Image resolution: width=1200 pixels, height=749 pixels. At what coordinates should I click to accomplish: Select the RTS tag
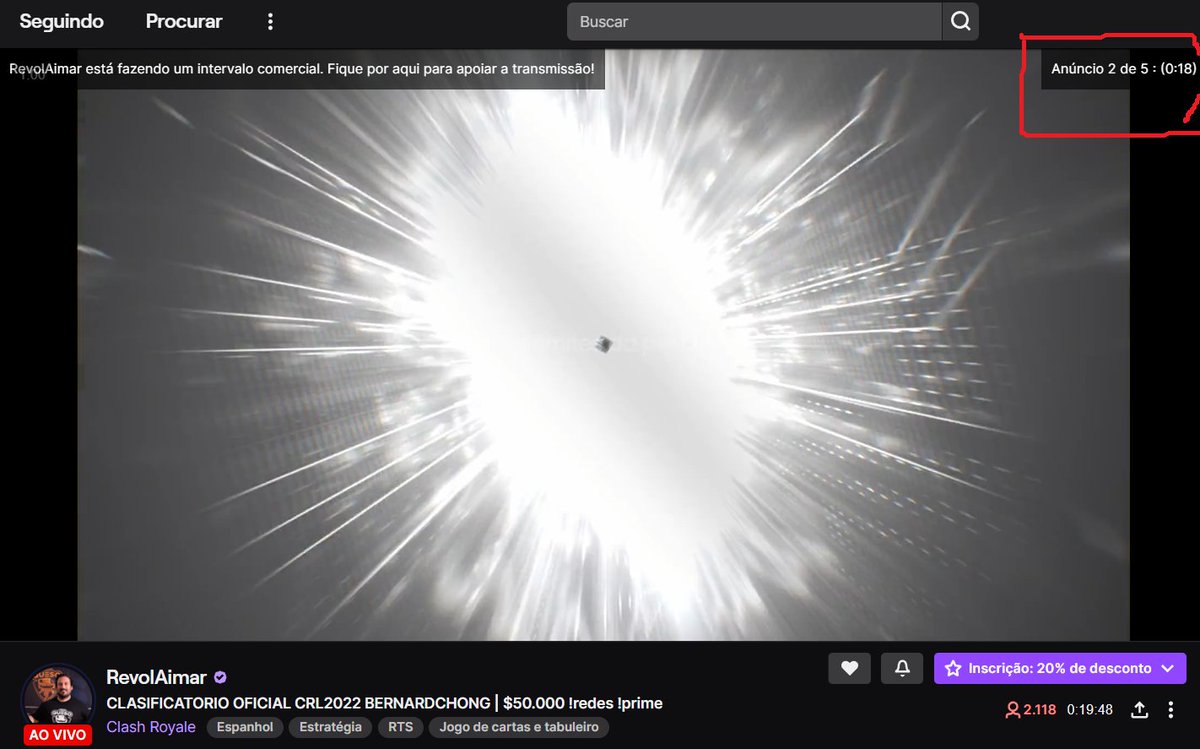pos(400,727)
